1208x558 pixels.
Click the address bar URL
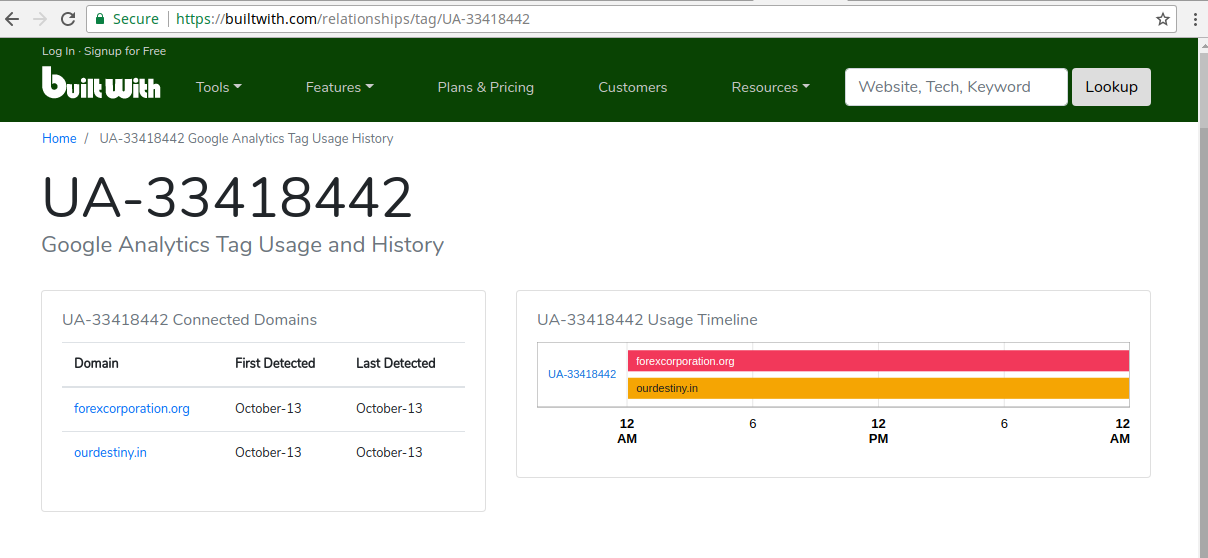[x=353, y=19]
